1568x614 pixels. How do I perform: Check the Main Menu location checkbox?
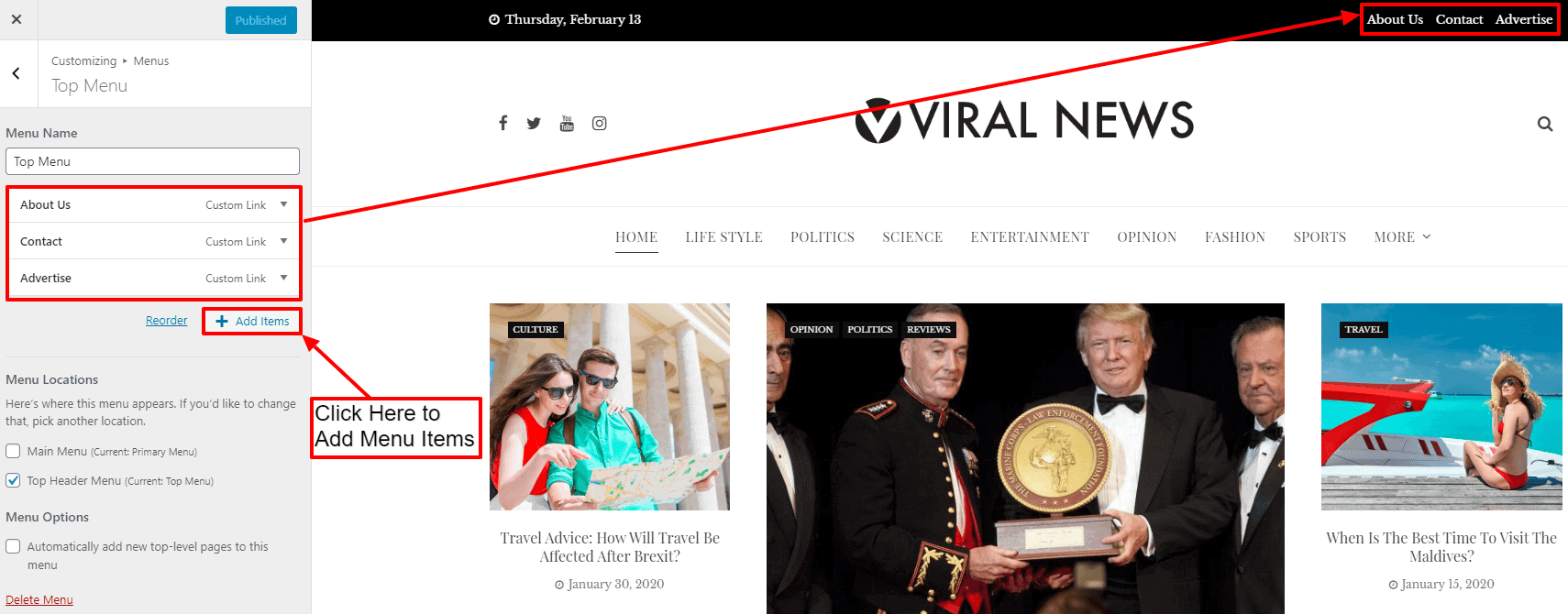click(13, 451)
